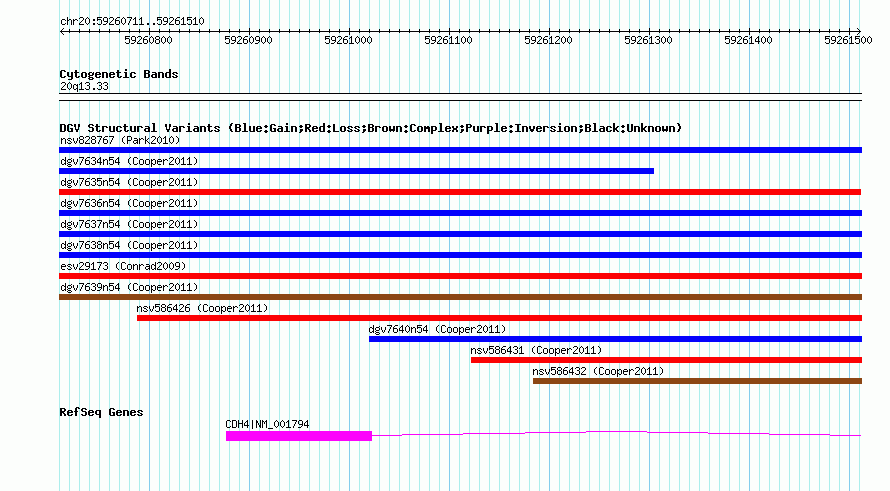Click the dgv7635n54 red loss bar
890x491 pixels.
pyautogui.click(x=460, y=192)
